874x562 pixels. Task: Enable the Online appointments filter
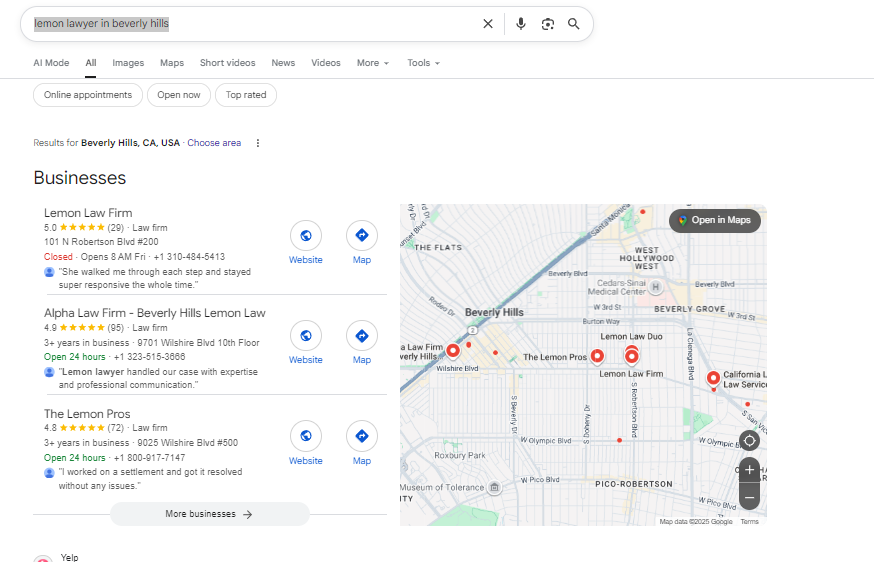(88, 95)
